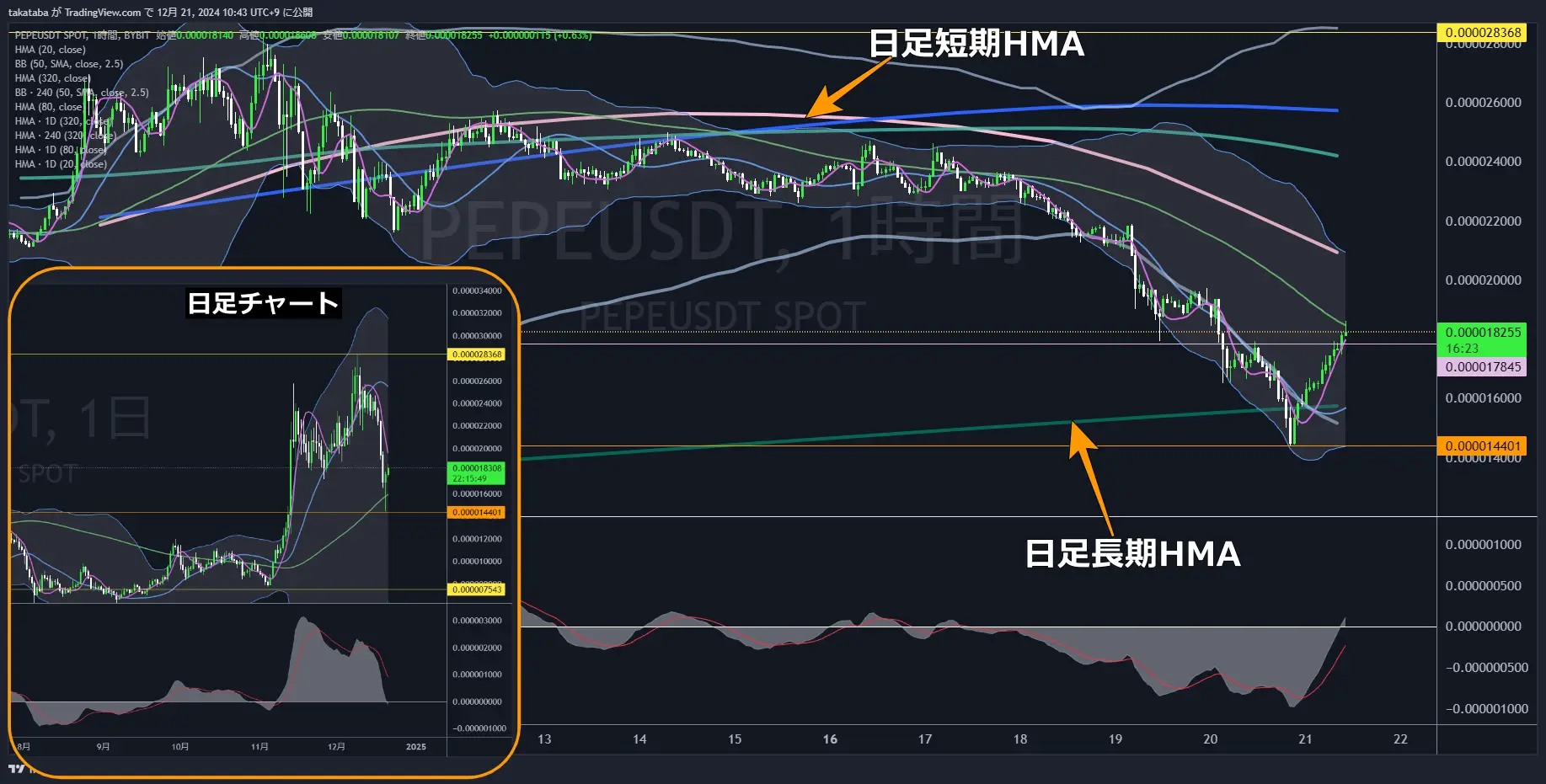Click date 18 on the time axis
This screenshot has width=1546, height=784.
(1020, 739)
